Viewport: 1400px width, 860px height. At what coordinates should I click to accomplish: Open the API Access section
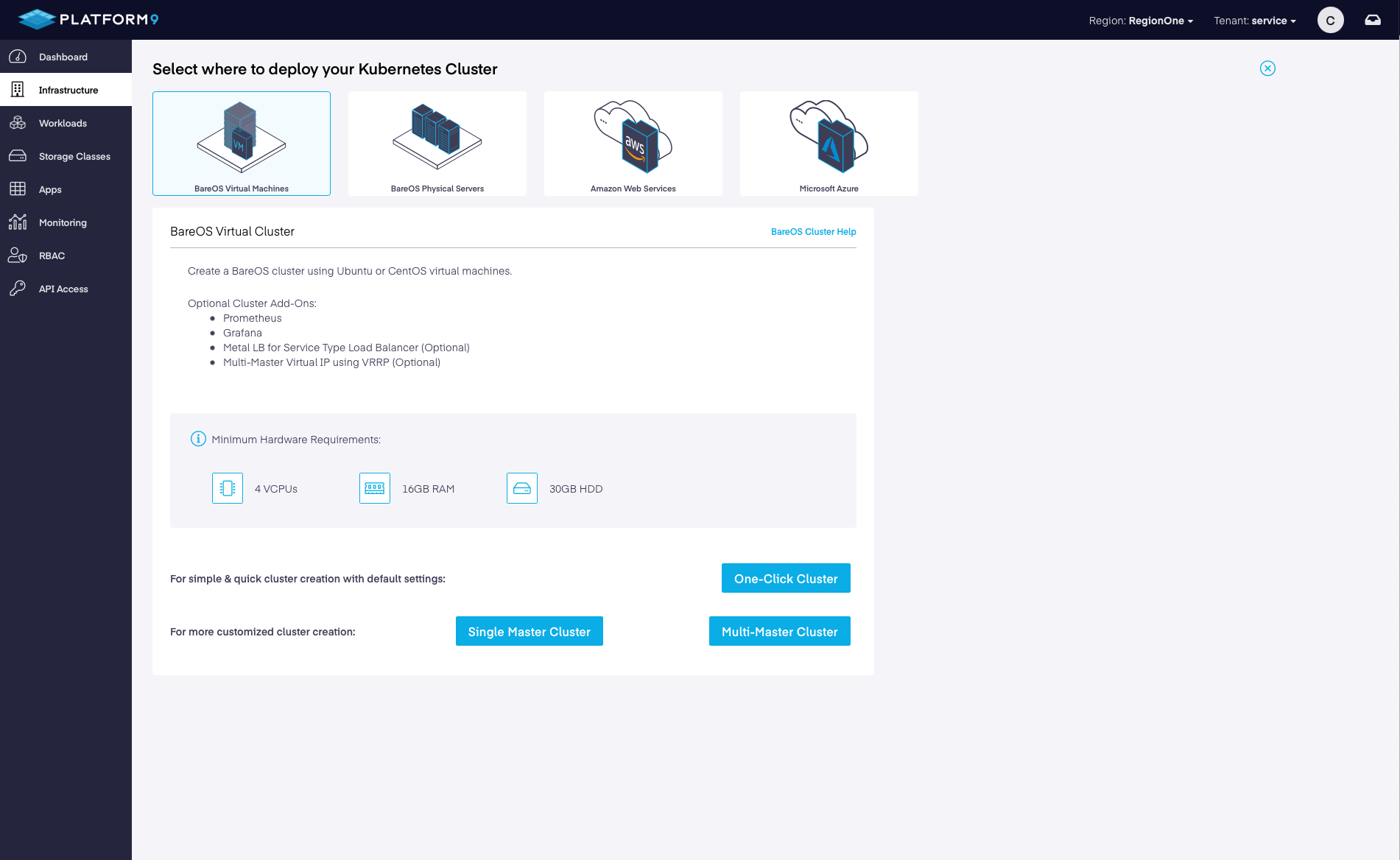tap(63, 289)
